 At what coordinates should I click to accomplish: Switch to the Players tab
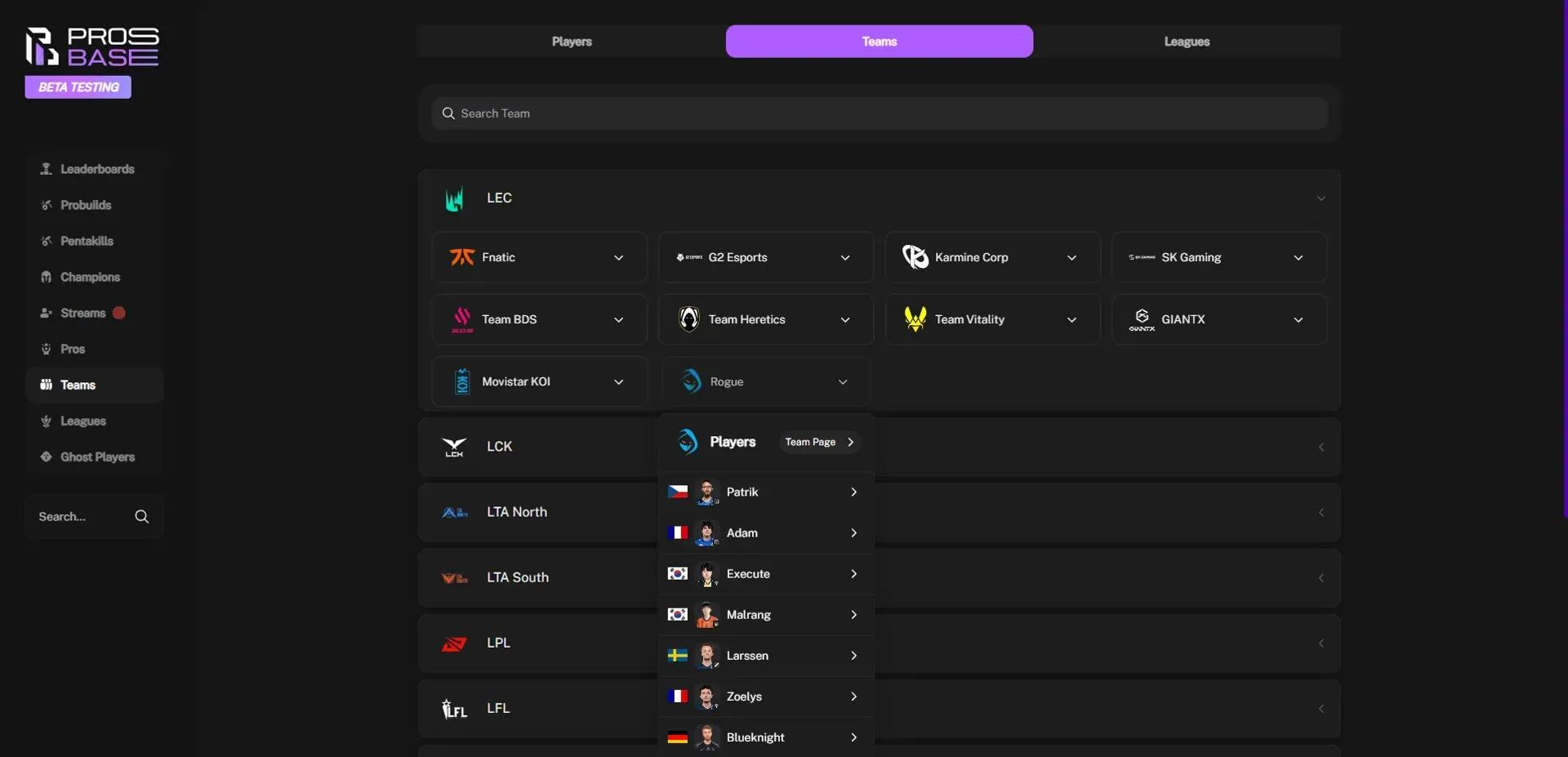572,41
